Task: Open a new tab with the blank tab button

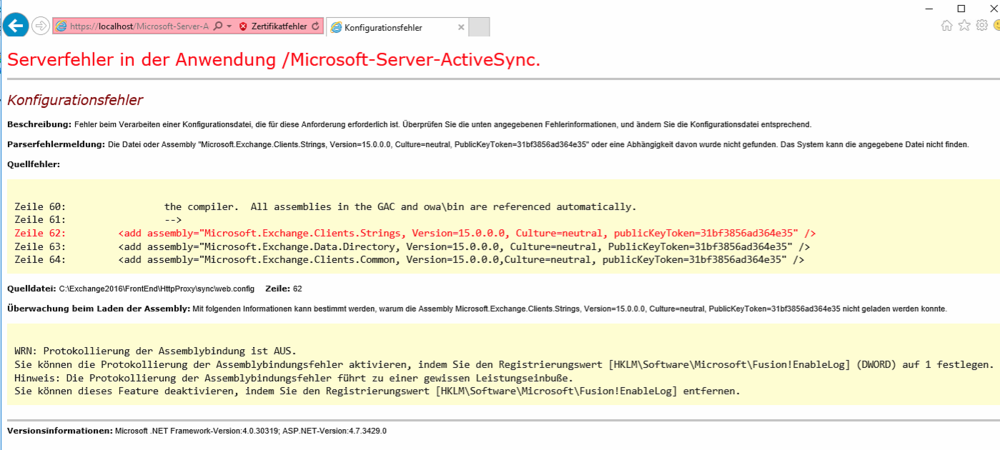Action: coord(479,27)
